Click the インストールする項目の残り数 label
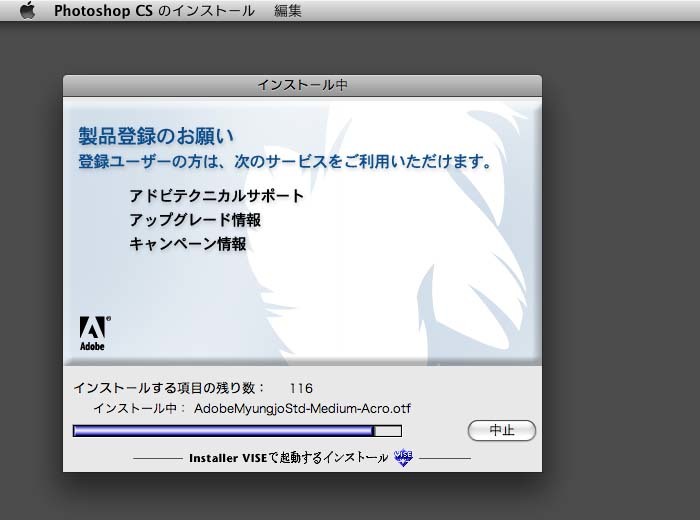Image resolution: width=700 pixels, height=520 pixels. pos(170,388)
